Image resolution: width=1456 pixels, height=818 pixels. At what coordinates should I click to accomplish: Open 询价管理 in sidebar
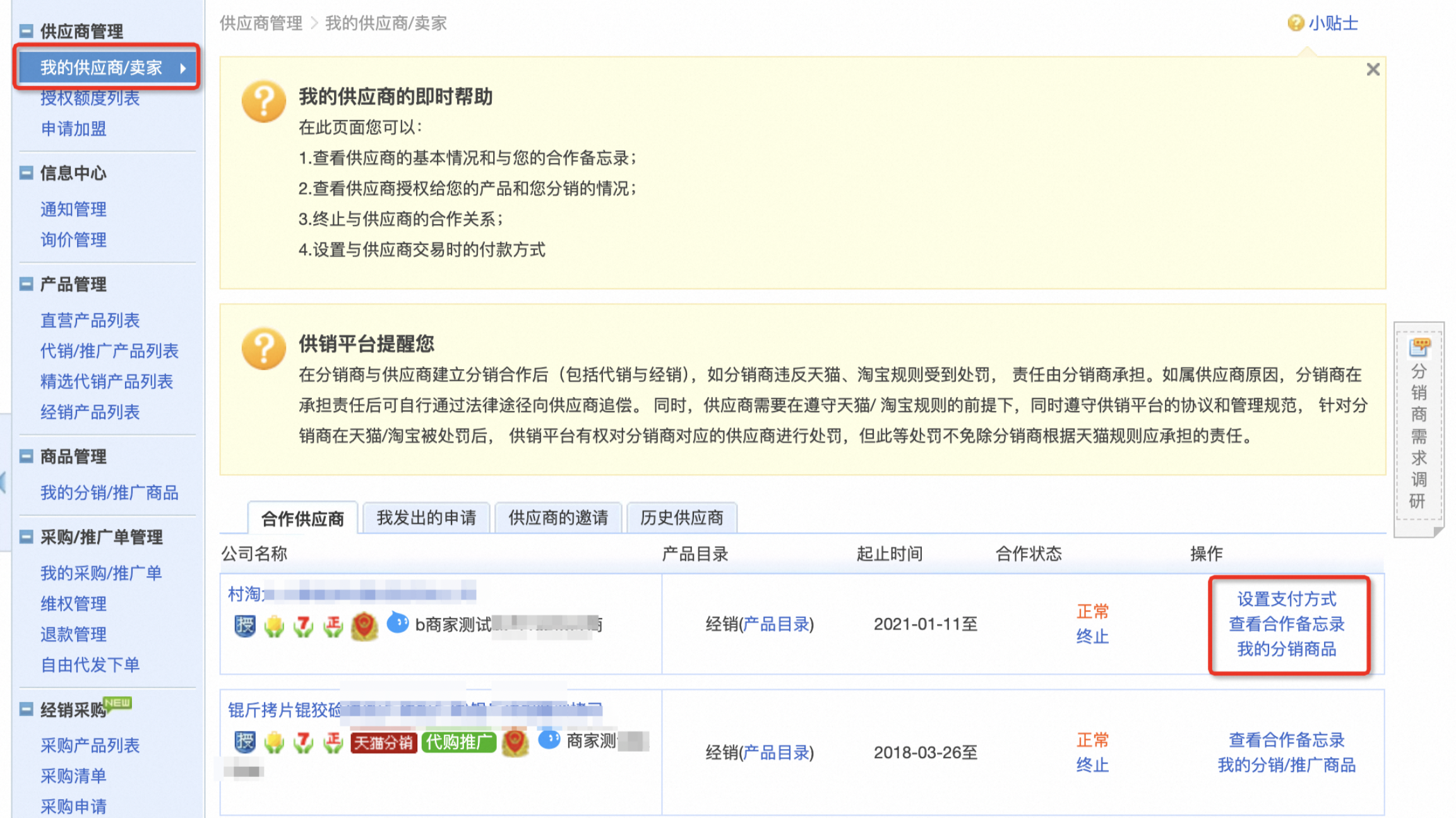74,240
